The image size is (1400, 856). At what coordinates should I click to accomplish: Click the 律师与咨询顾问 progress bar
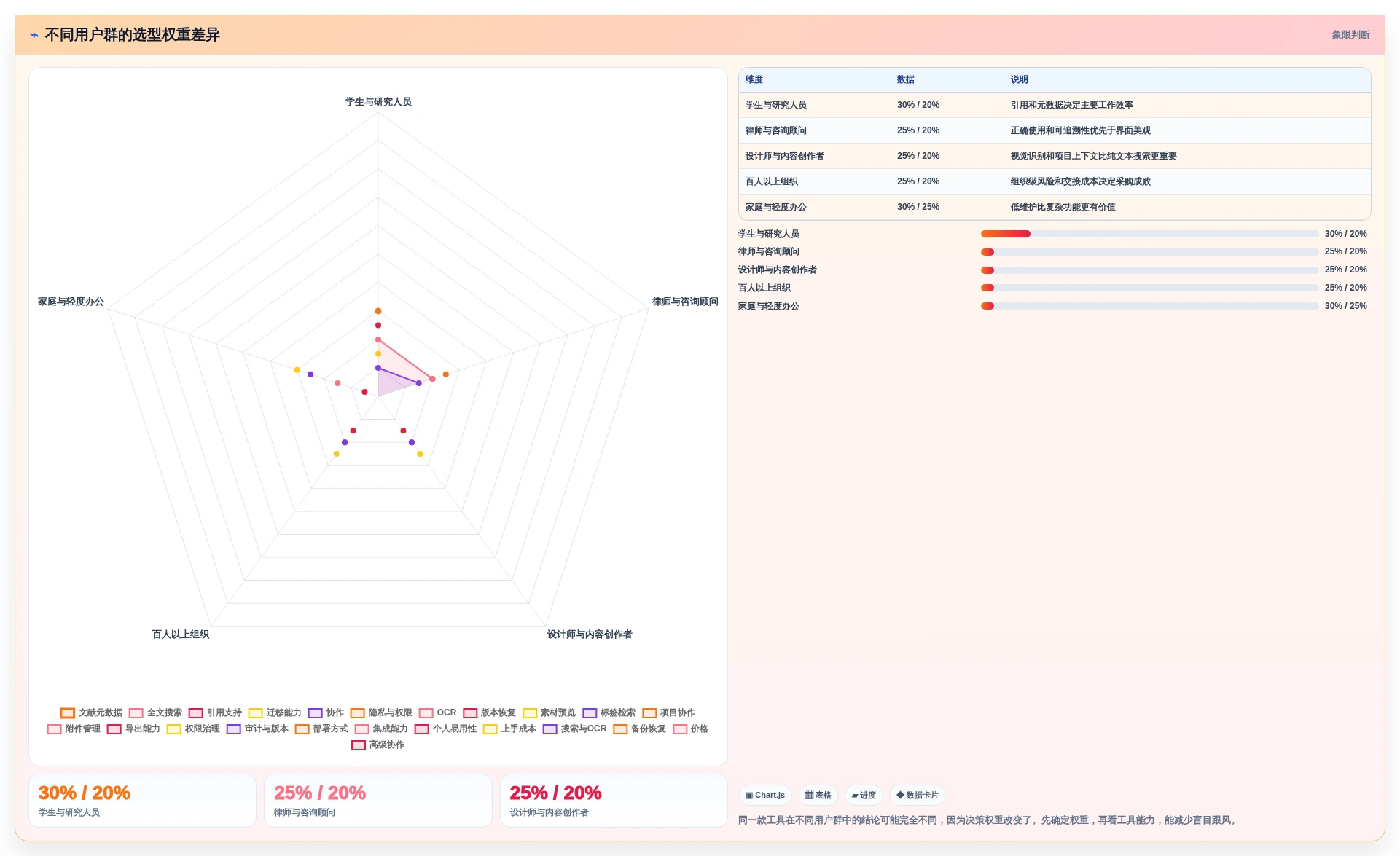click(x=1149, y=252)
